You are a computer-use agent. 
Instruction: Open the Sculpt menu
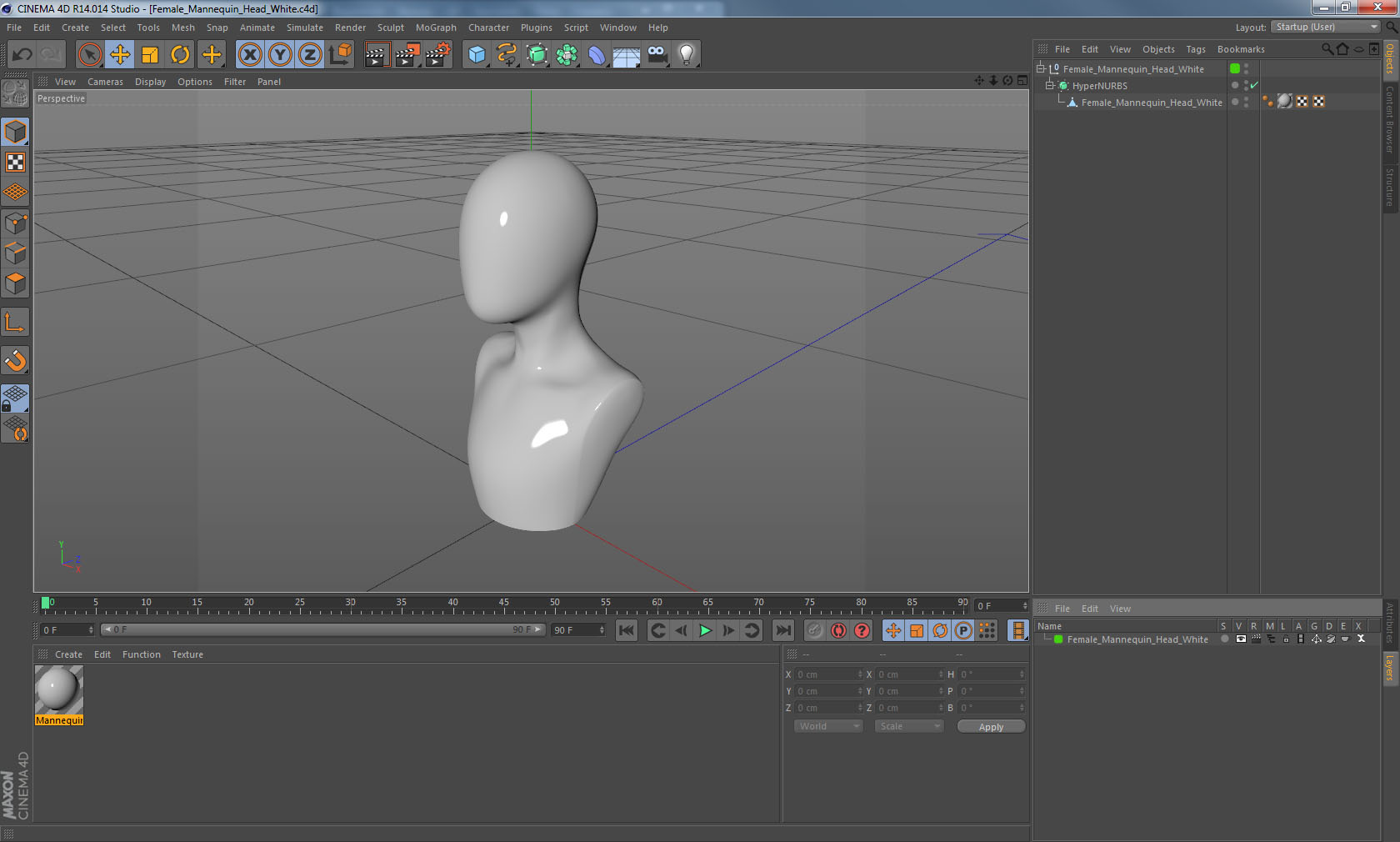[x=390, y=28]
